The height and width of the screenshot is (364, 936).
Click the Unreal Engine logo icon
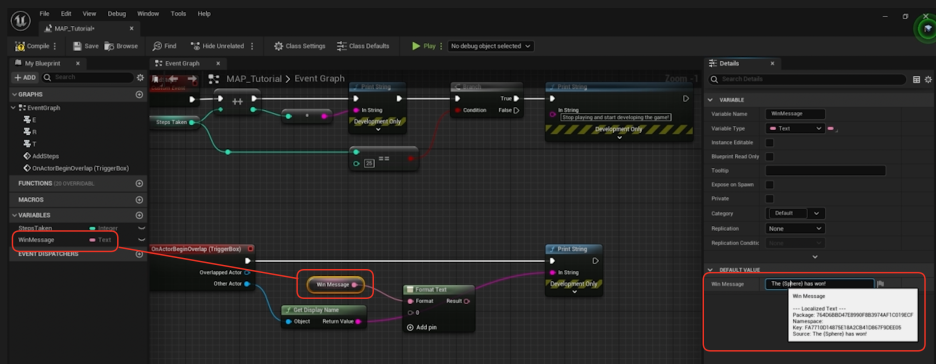pyautogui.click(x=21, y=21)
